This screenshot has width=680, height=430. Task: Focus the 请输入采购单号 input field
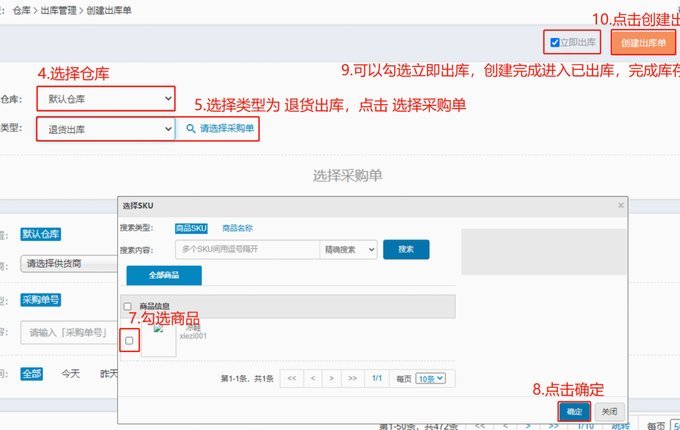69,332
